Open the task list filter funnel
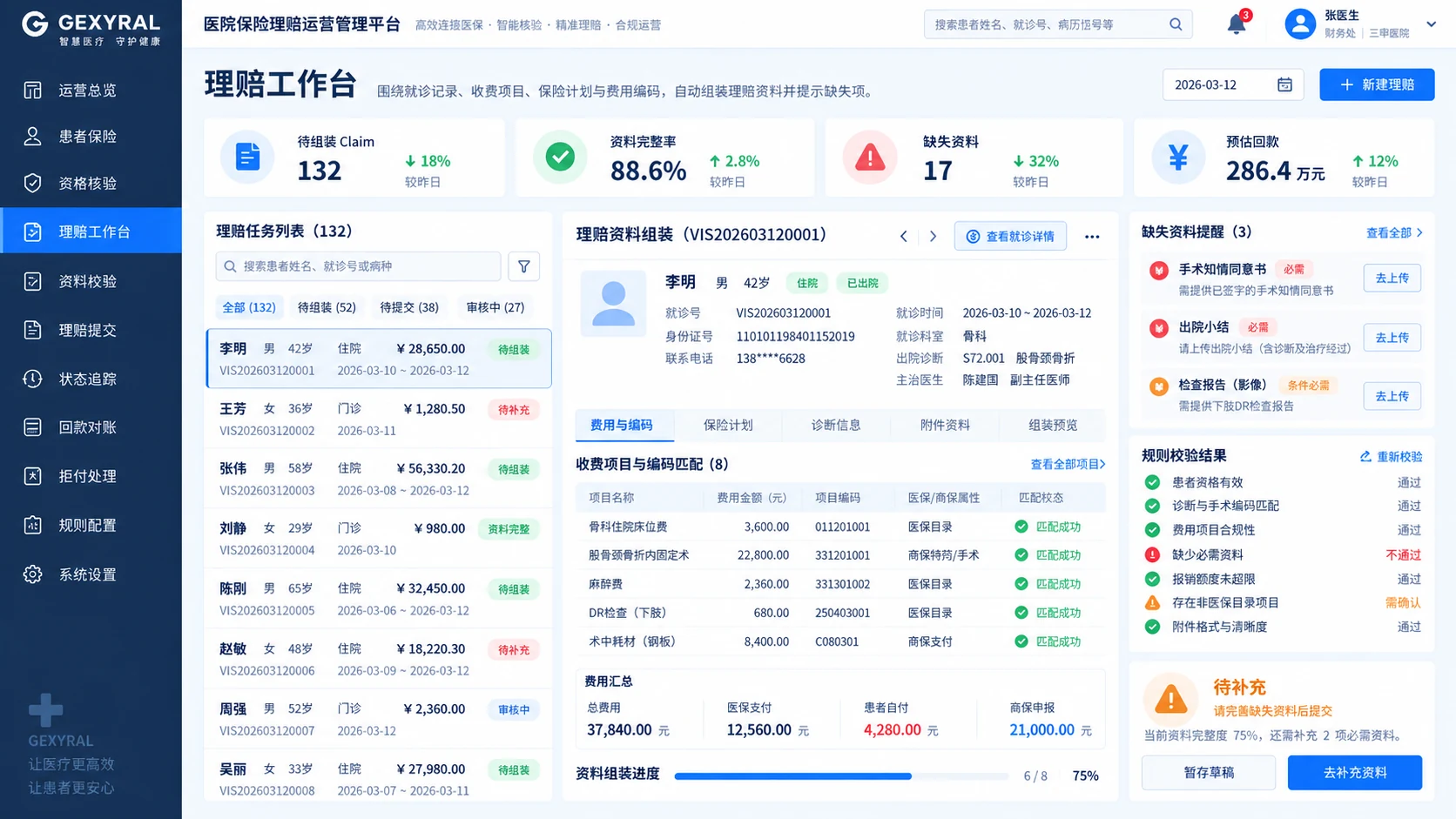The image size is (1456, 819). 523,266
